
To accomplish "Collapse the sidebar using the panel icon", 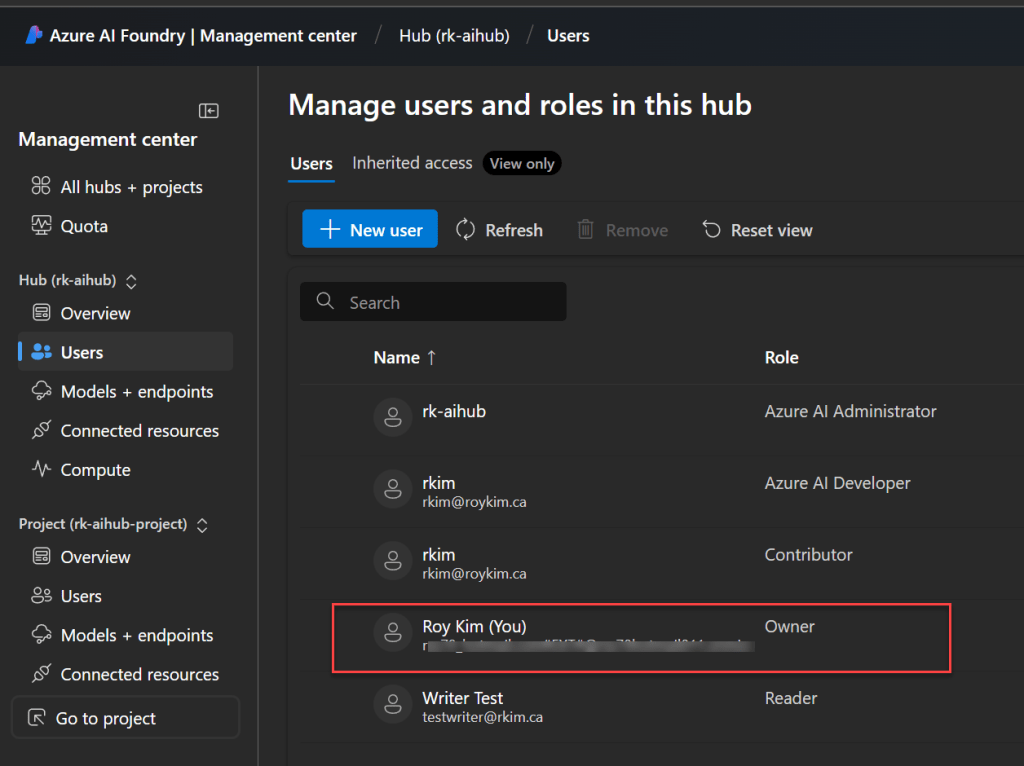I will click(x=208, y=111).
